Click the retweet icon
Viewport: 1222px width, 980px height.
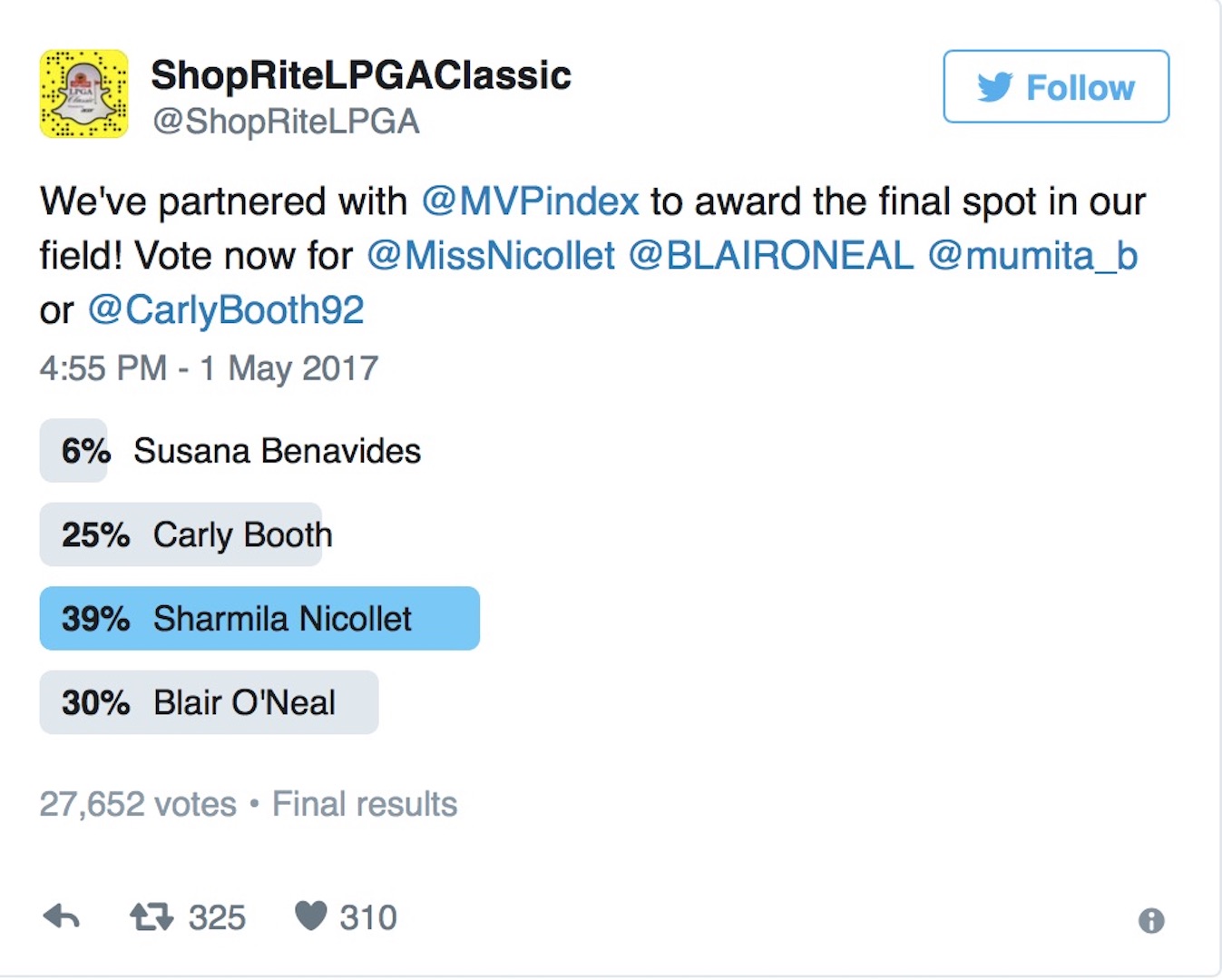tap(152, 917)
